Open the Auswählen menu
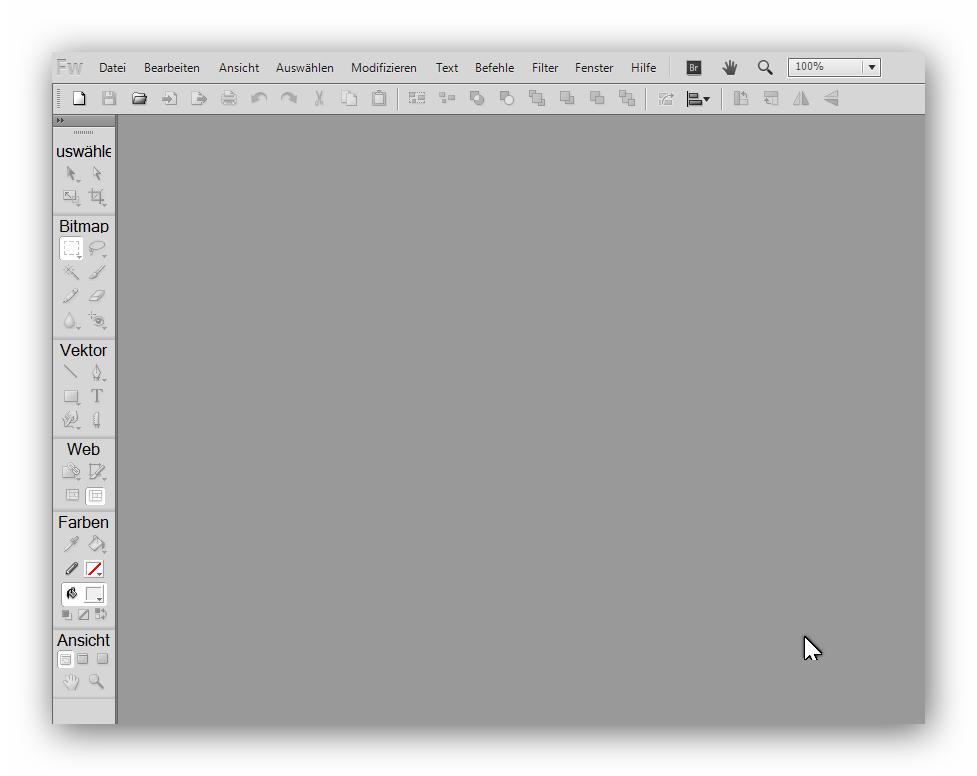The height and width of the screenshot is (776, 977). pyautogui.click(x=305, y=67)
